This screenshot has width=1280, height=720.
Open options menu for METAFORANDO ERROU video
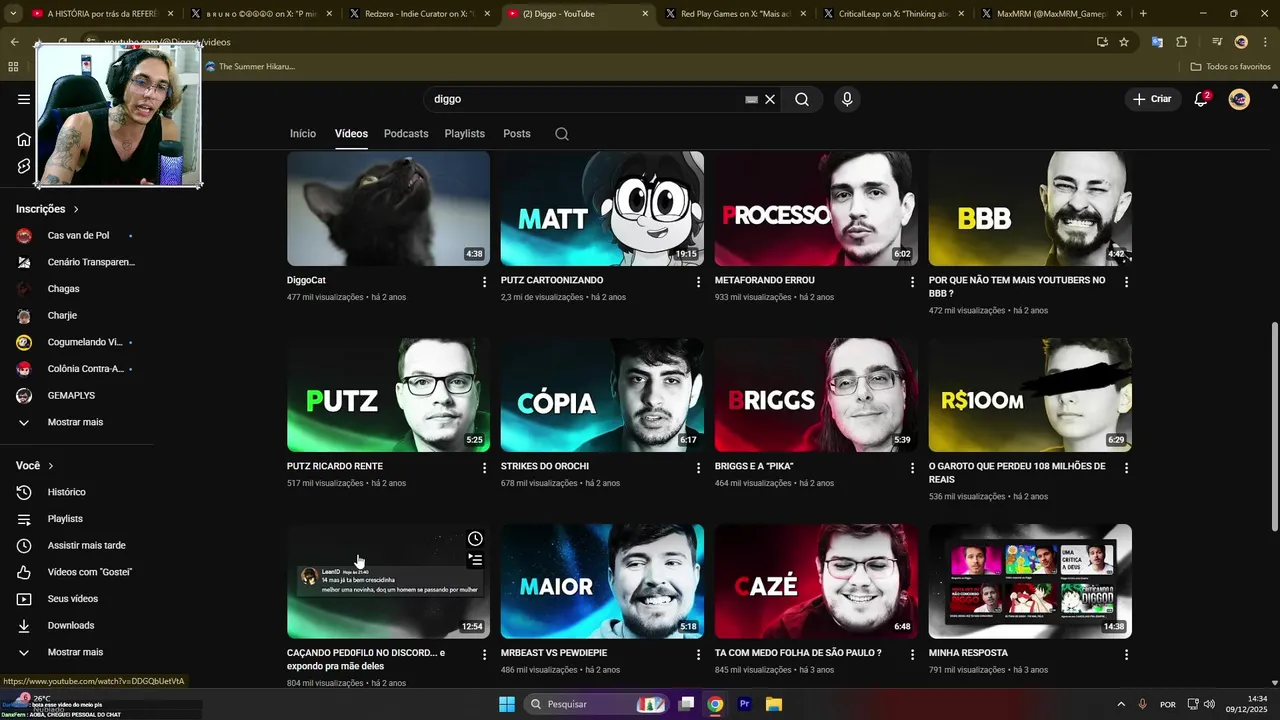point(912,282)
